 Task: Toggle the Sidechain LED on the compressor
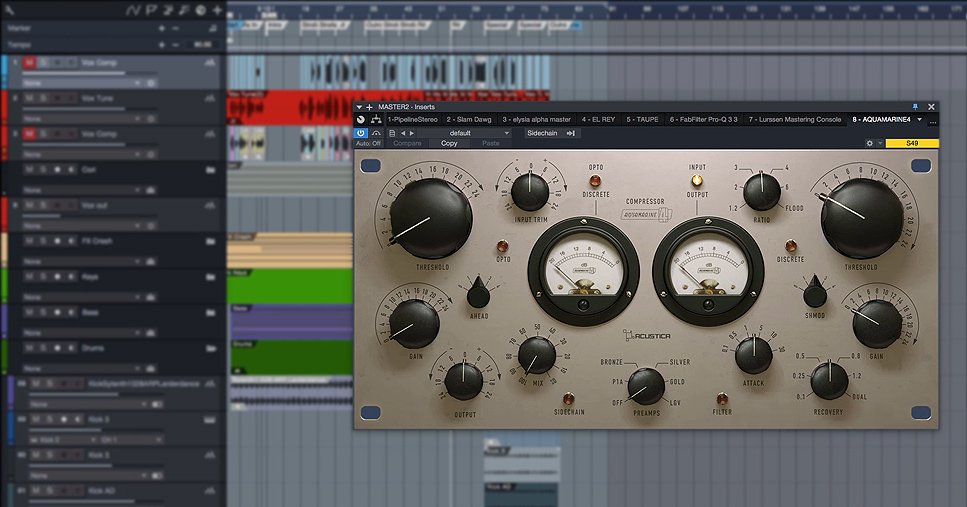pyautogui.click(x=569, y=398)
